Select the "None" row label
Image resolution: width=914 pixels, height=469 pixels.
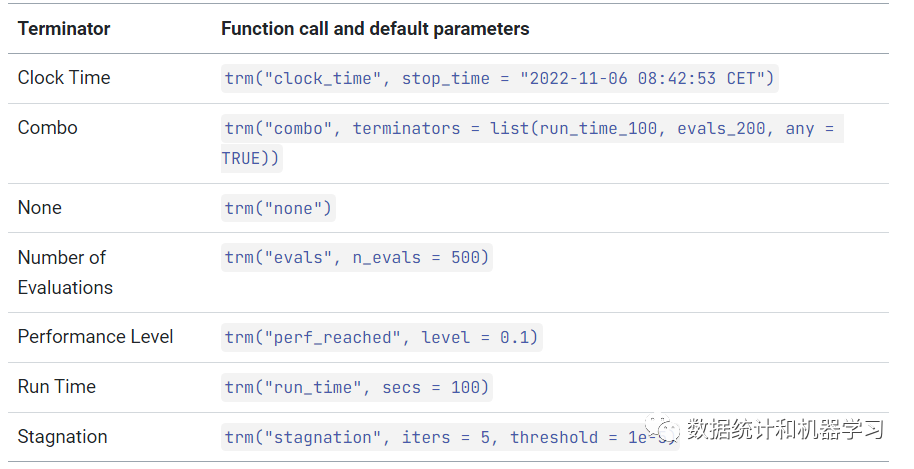coord(40,208)
